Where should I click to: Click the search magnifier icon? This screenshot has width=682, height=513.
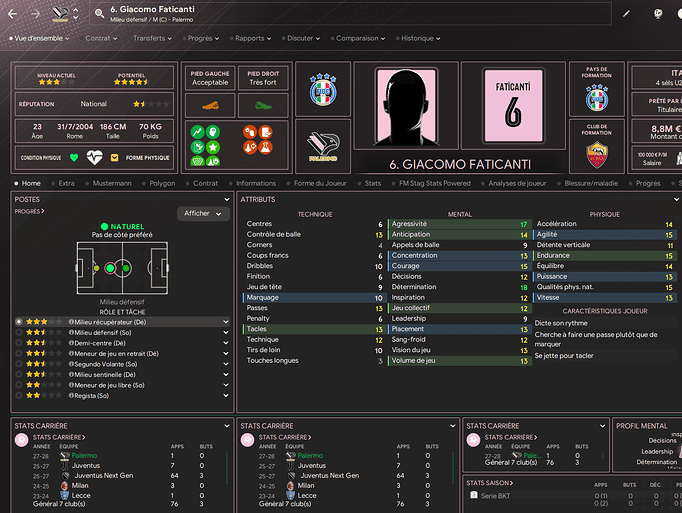[99, 14]
